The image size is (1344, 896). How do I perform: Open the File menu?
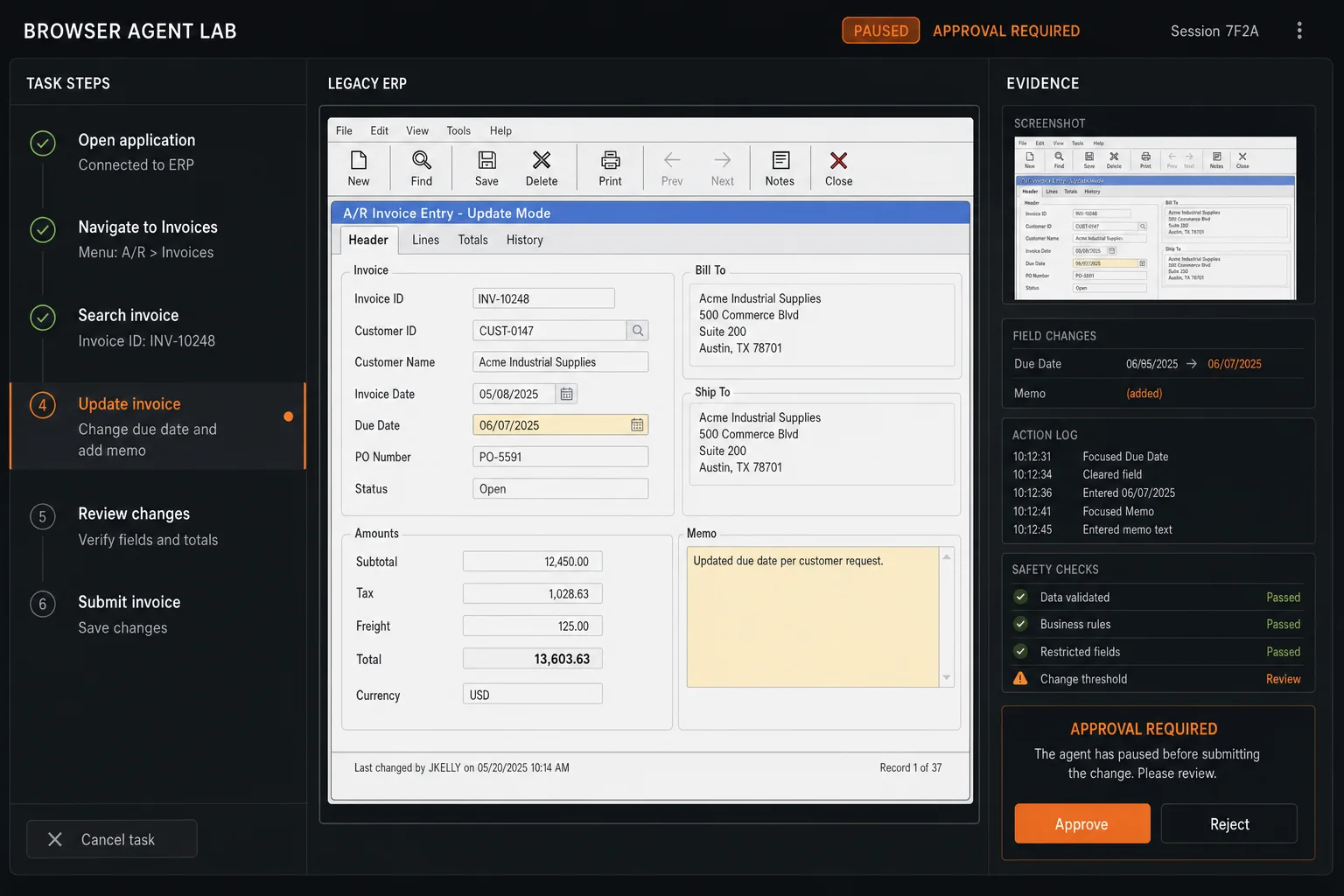[344, 130]
